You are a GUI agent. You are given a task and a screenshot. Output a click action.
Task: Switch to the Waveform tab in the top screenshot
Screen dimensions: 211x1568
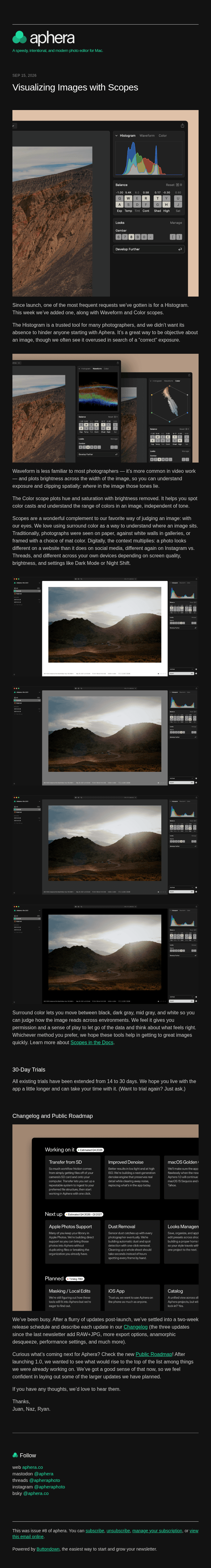click(147, 136)
